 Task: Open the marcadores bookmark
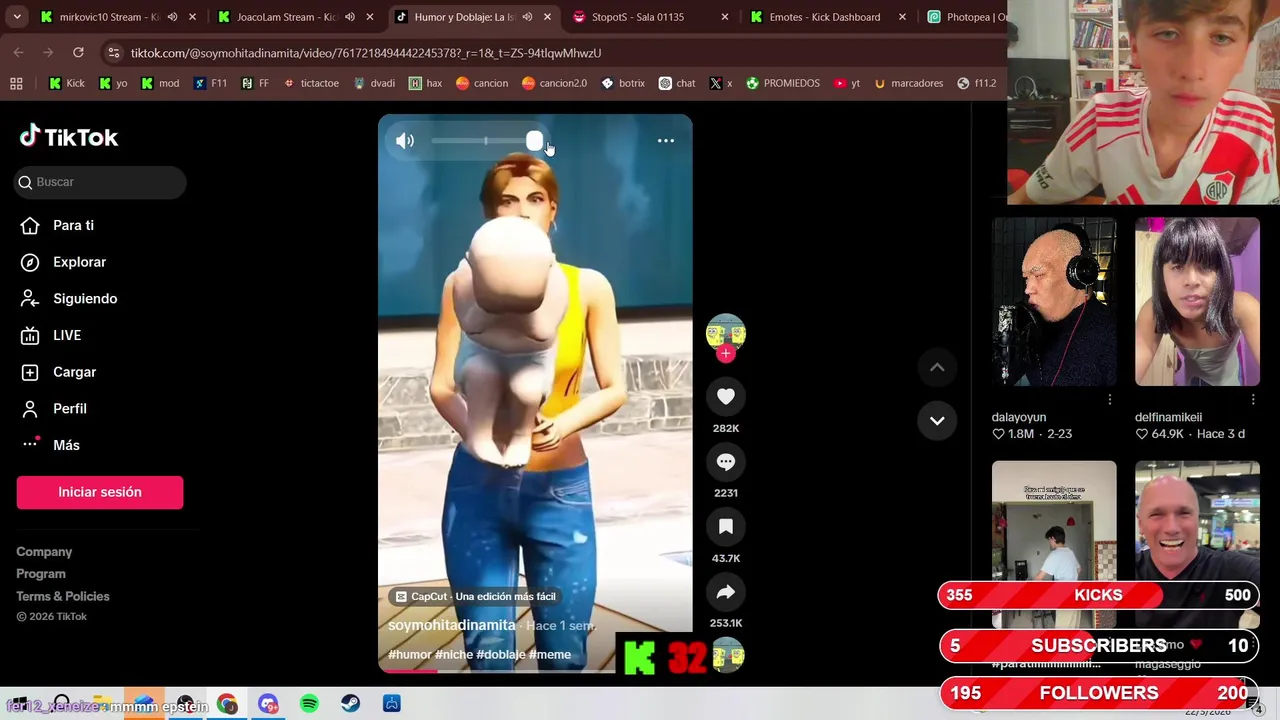click(908, 83)
